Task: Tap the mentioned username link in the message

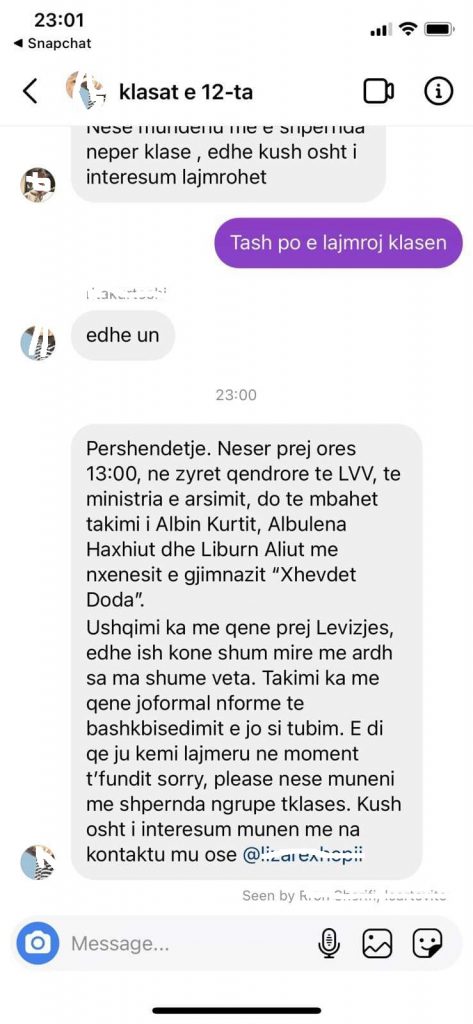Action: (x=302, y=855)
